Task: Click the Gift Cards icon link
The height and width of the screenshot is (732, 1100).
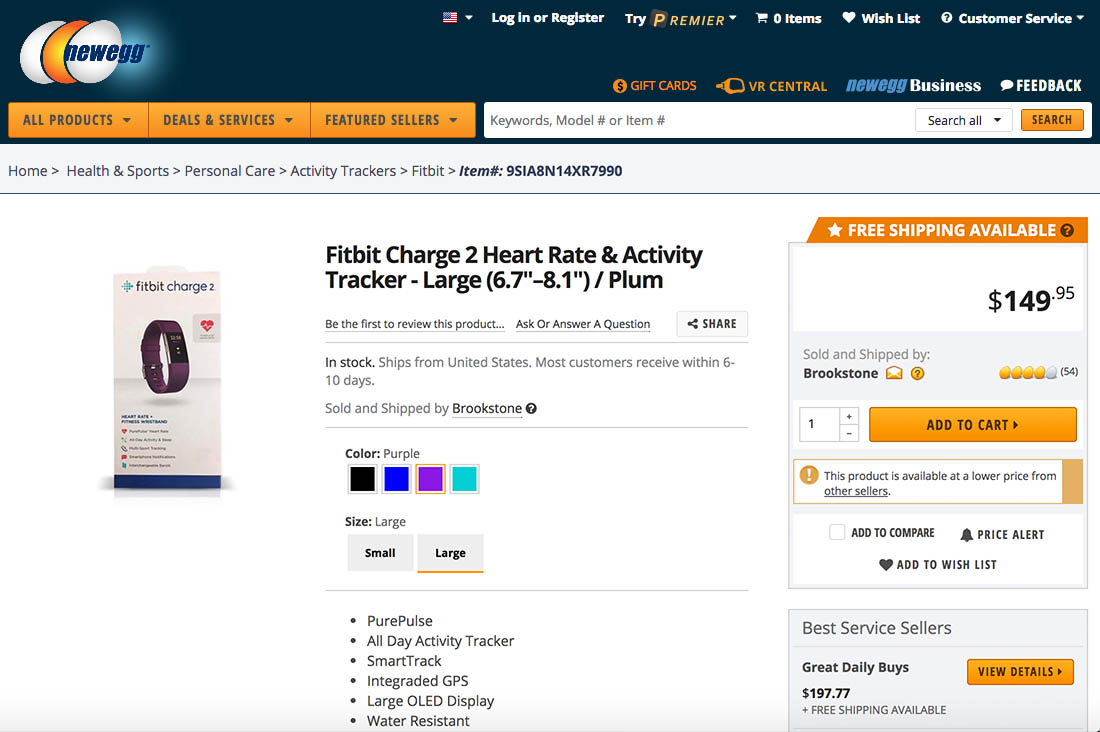Action: pos(619,86)
